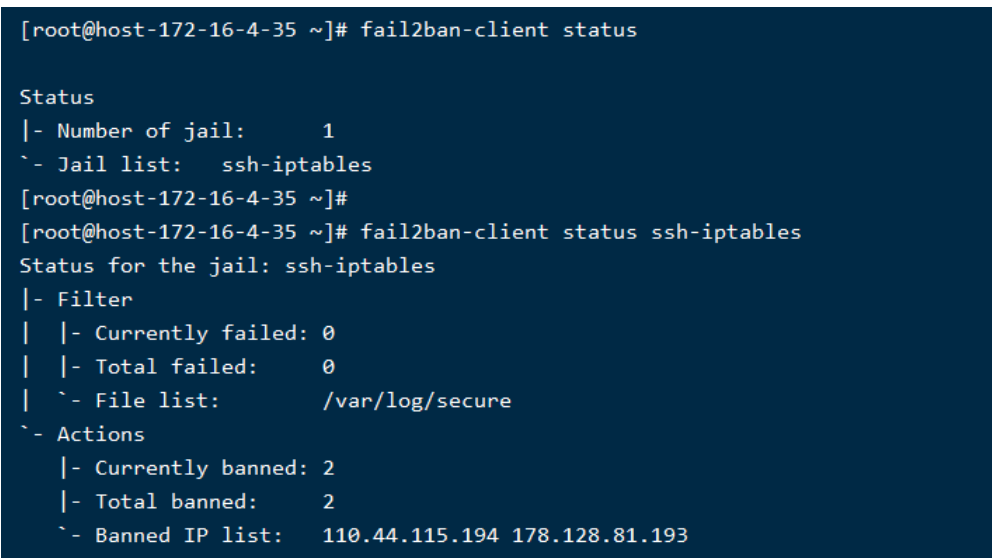Click the Currently failed entry
This screenshot has width=992, height=558.
point(208,333)
